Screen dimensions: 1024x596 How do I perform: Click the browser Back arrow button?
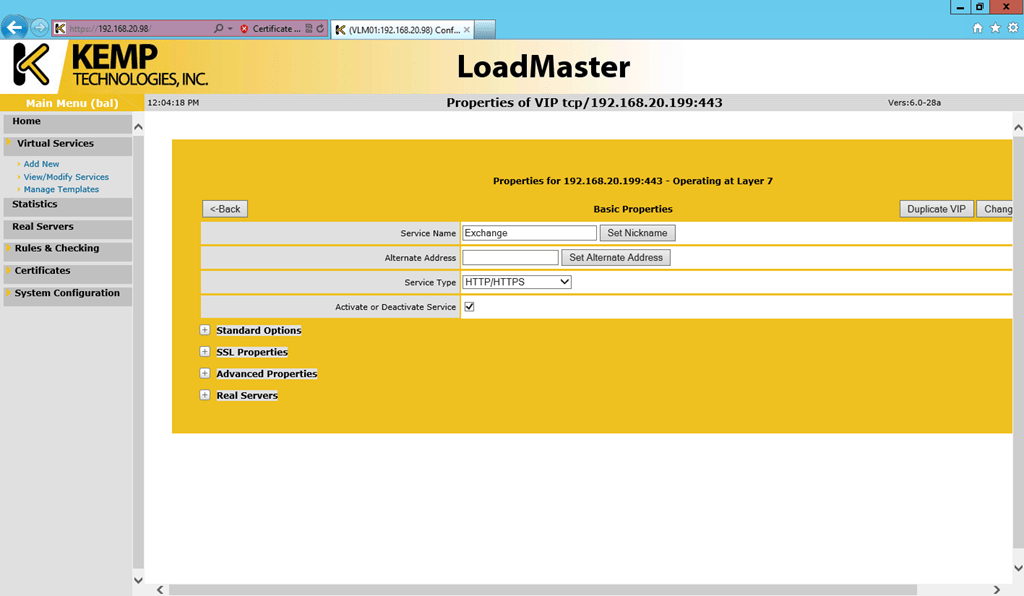click(x=14, y=27)
